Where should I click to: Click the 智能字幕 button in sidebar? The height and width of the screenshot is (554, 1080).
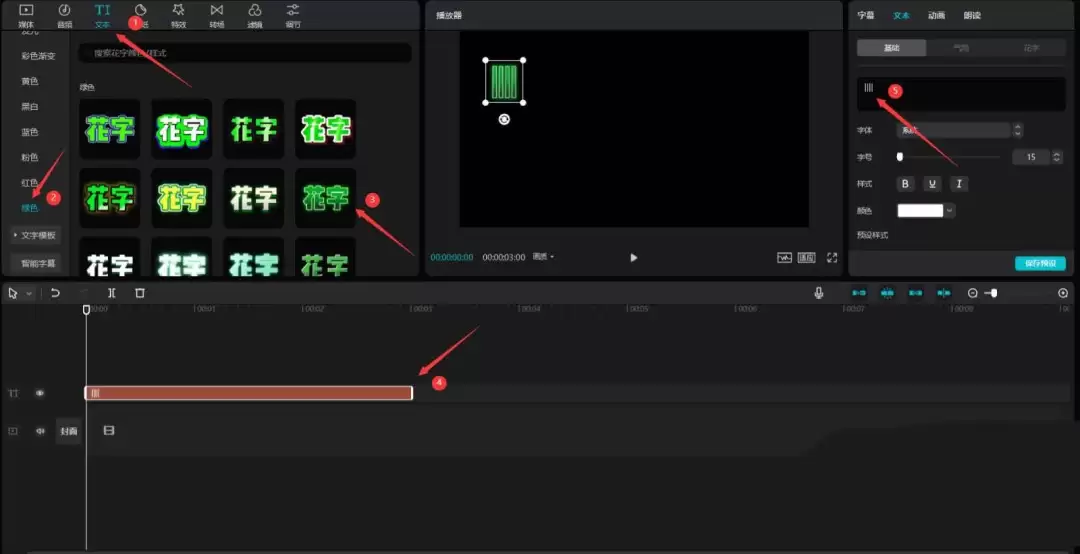[x=36, y=263]
